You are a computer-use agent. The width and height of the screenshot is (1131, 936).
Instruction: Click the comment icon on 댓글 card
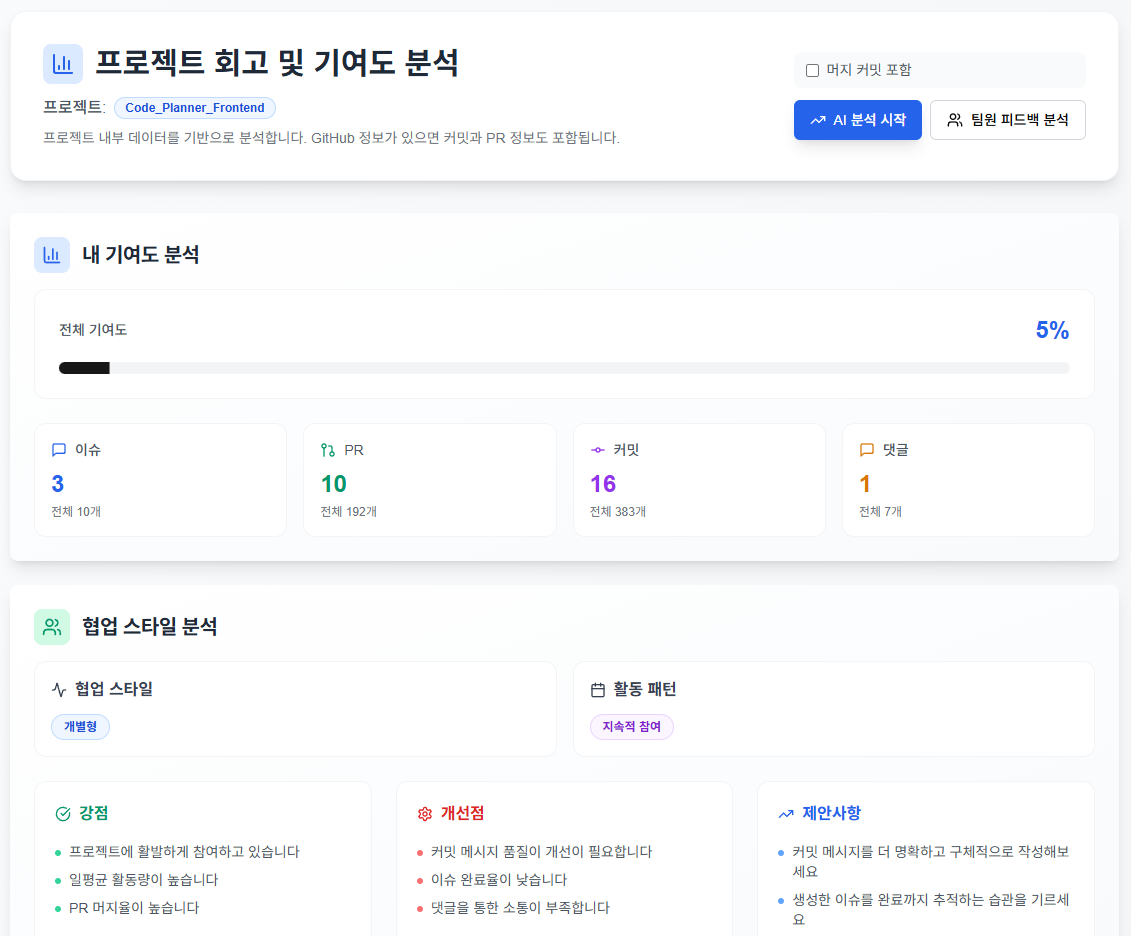click(867, 450)
